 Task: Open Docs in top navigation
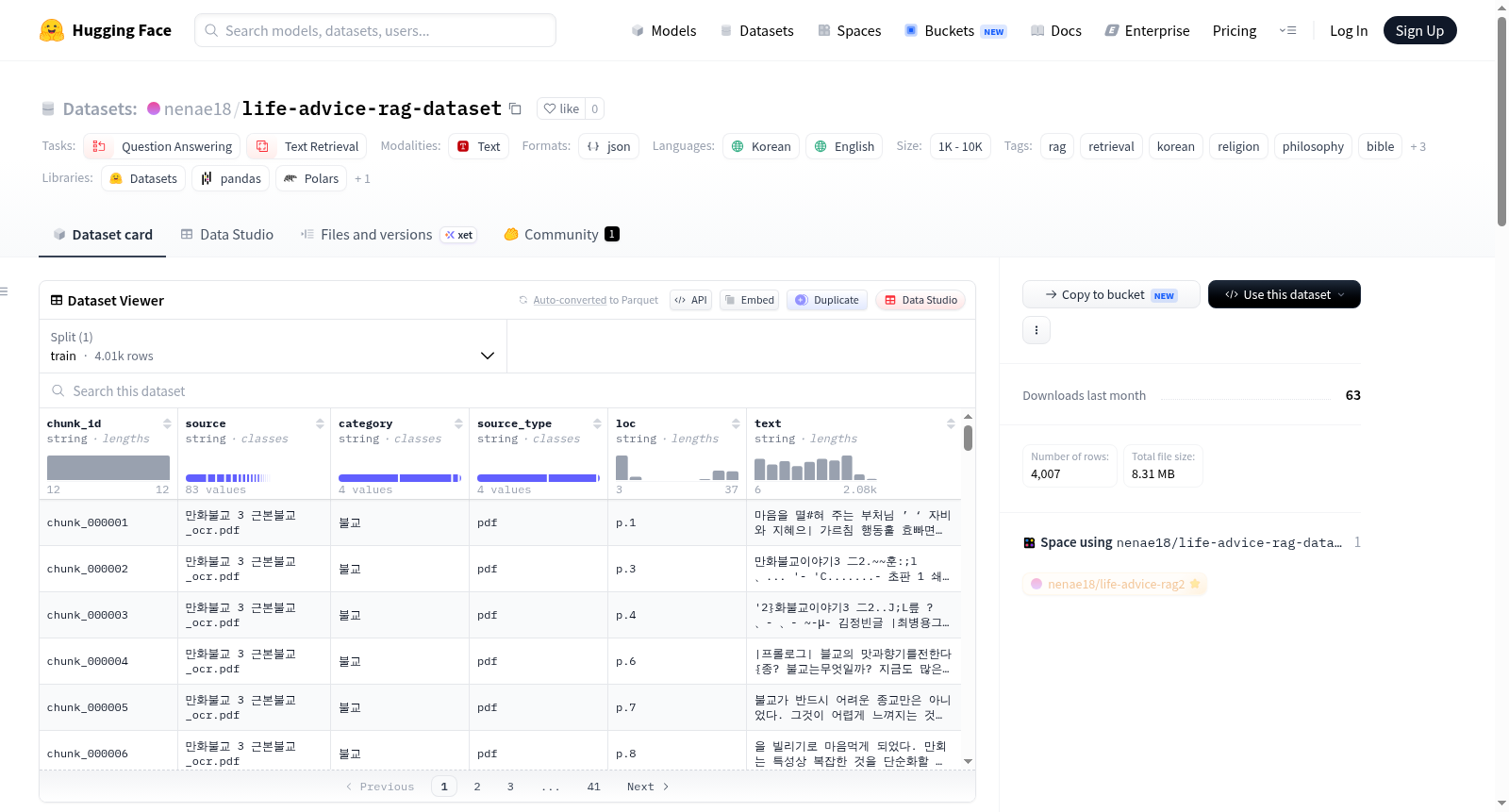1056,30
